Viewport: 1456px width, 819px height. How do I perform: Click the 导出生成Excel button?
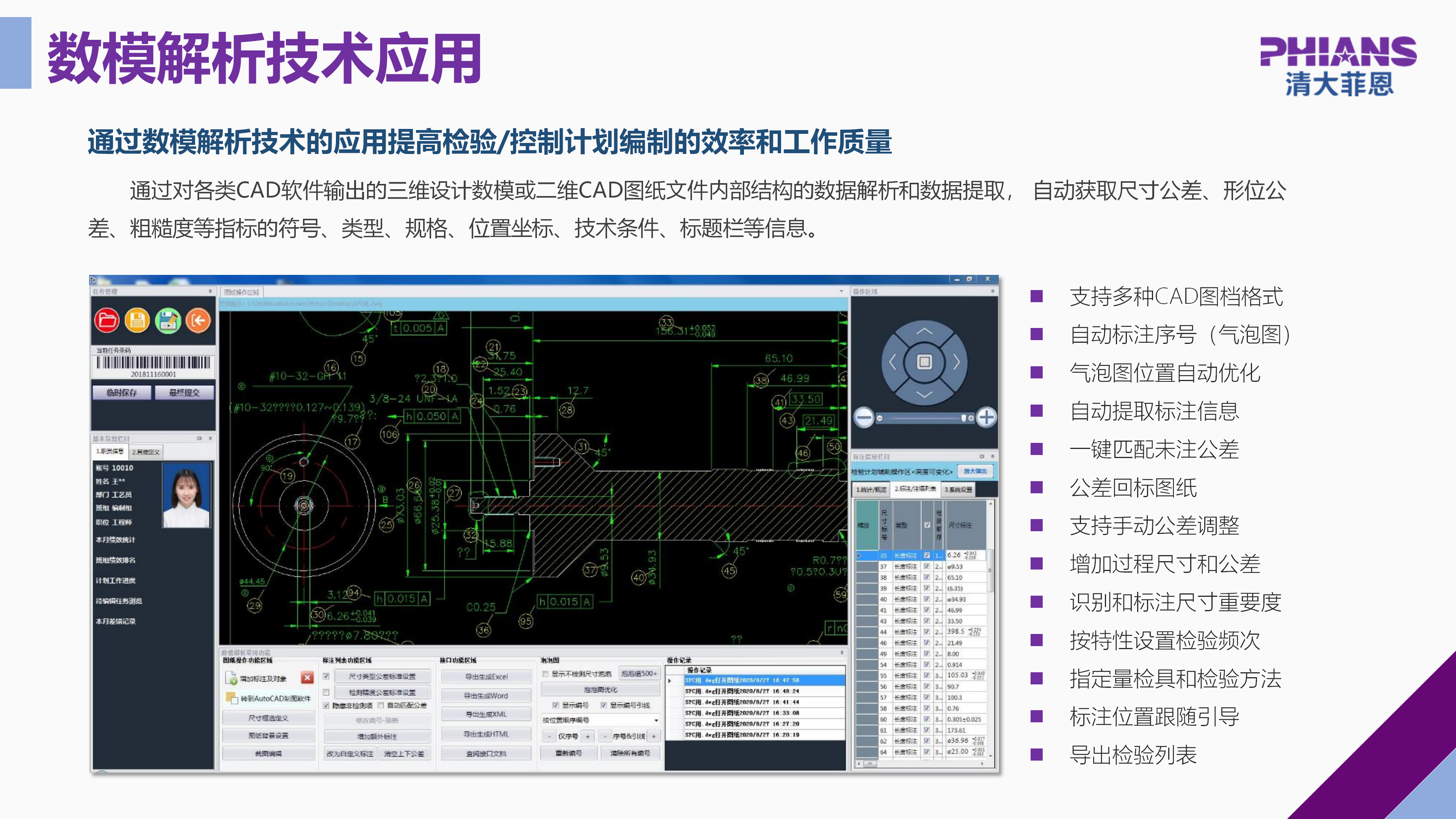click(x=486, y=676)
